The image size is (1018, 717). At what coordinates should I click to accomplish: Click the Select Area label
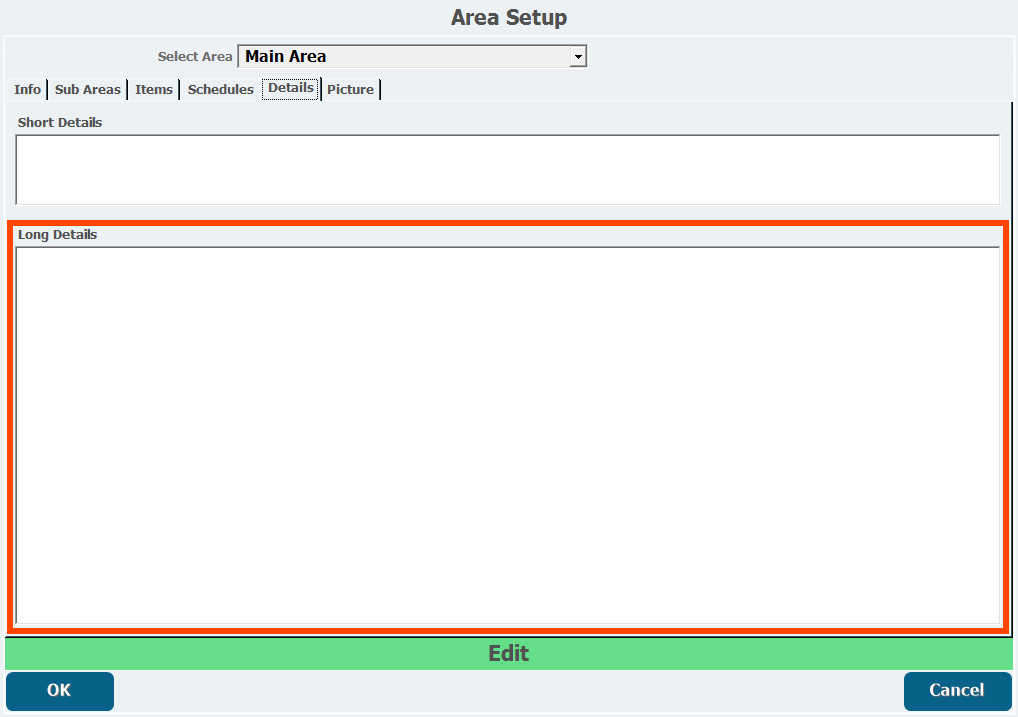coord(195,57)
